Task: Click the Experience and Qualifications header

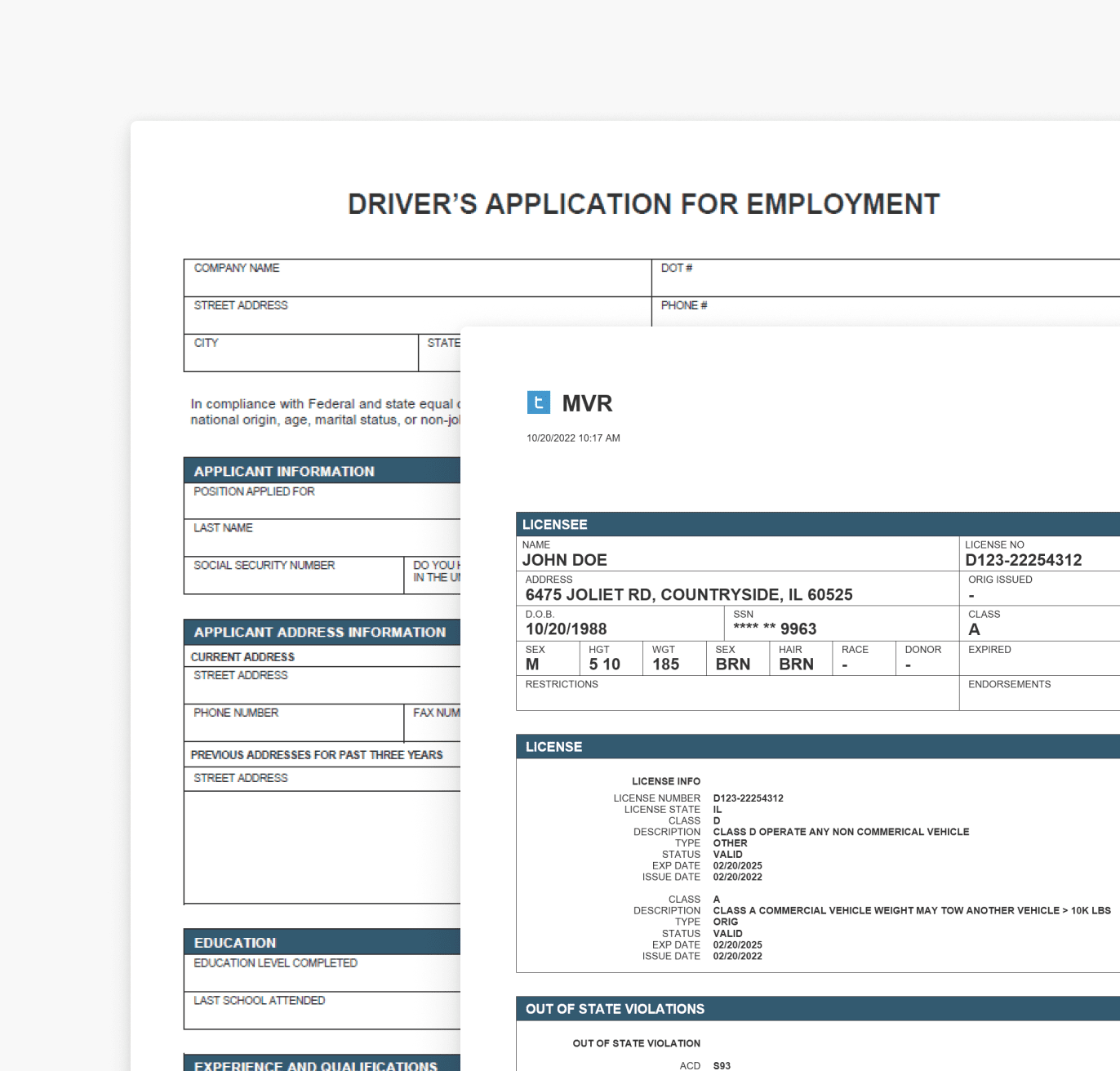Action: [322, 1063]
